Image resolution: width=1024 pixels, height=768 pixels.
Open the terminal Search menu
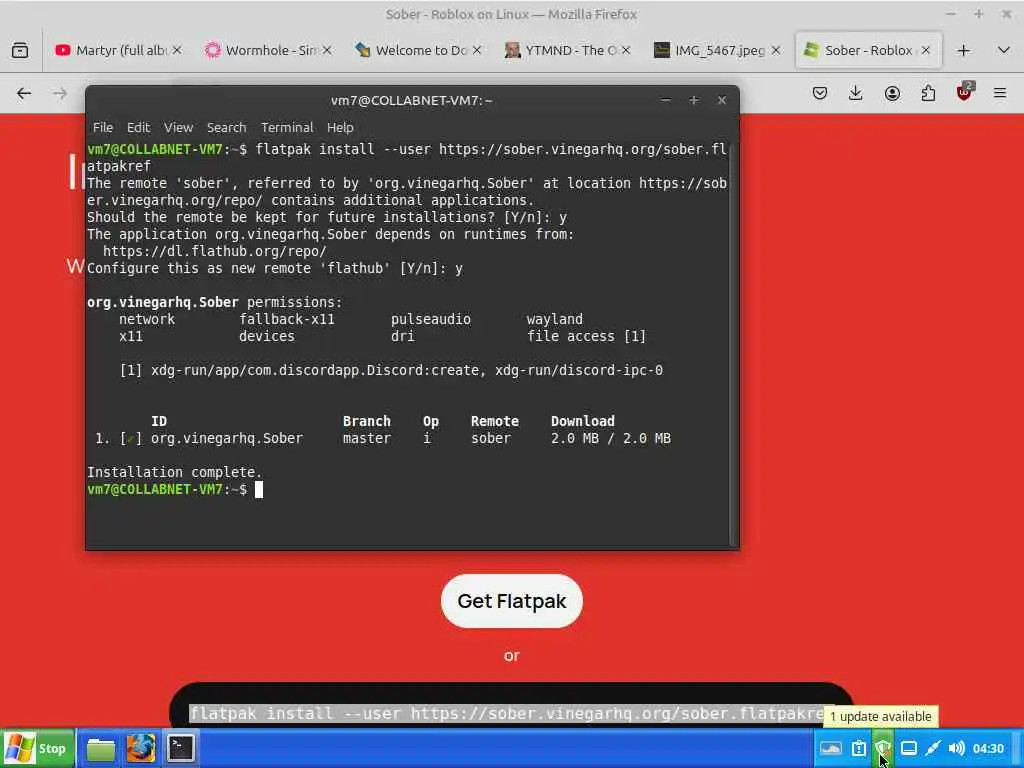pos(227,127)
